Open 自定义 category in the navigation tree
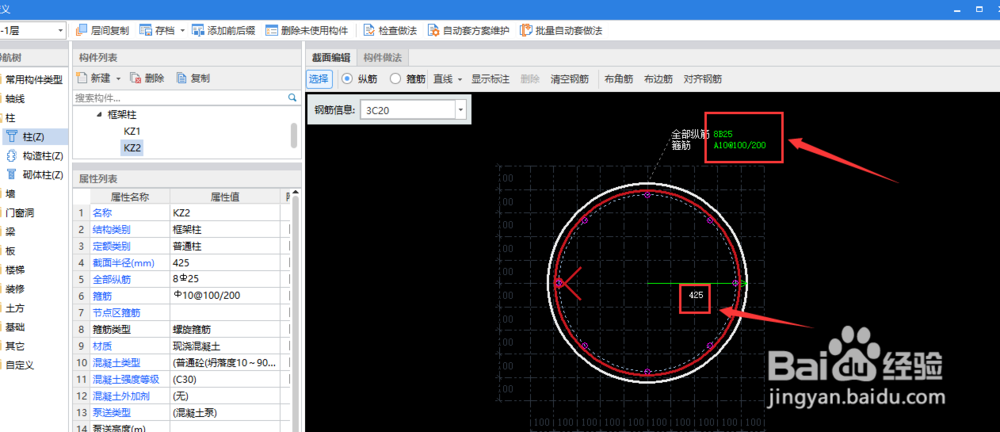Screen dimensions: 1000x432 [x=19, y=365]
